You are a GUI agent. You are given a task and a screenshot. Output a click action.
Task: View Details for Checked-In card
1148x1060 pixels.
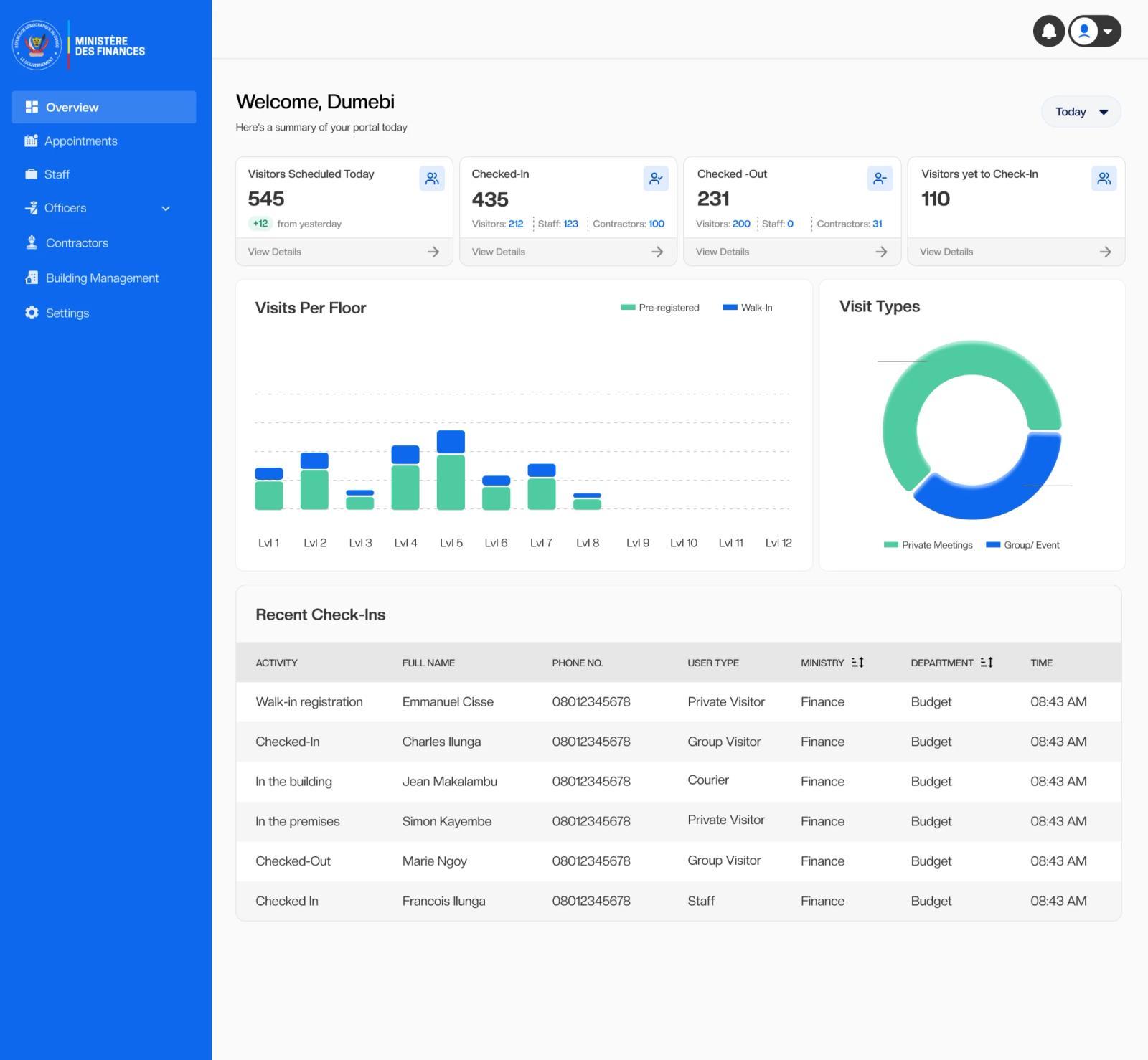499,252
